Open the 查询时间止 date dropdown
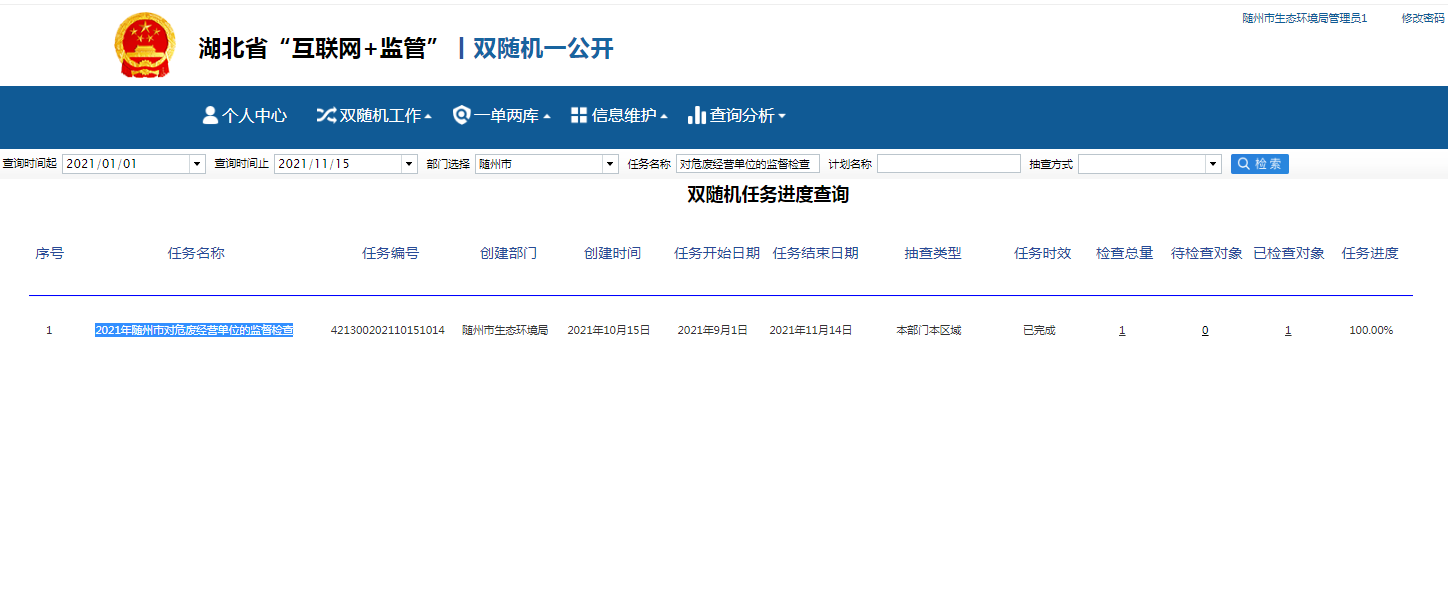 tap(408, 164)
